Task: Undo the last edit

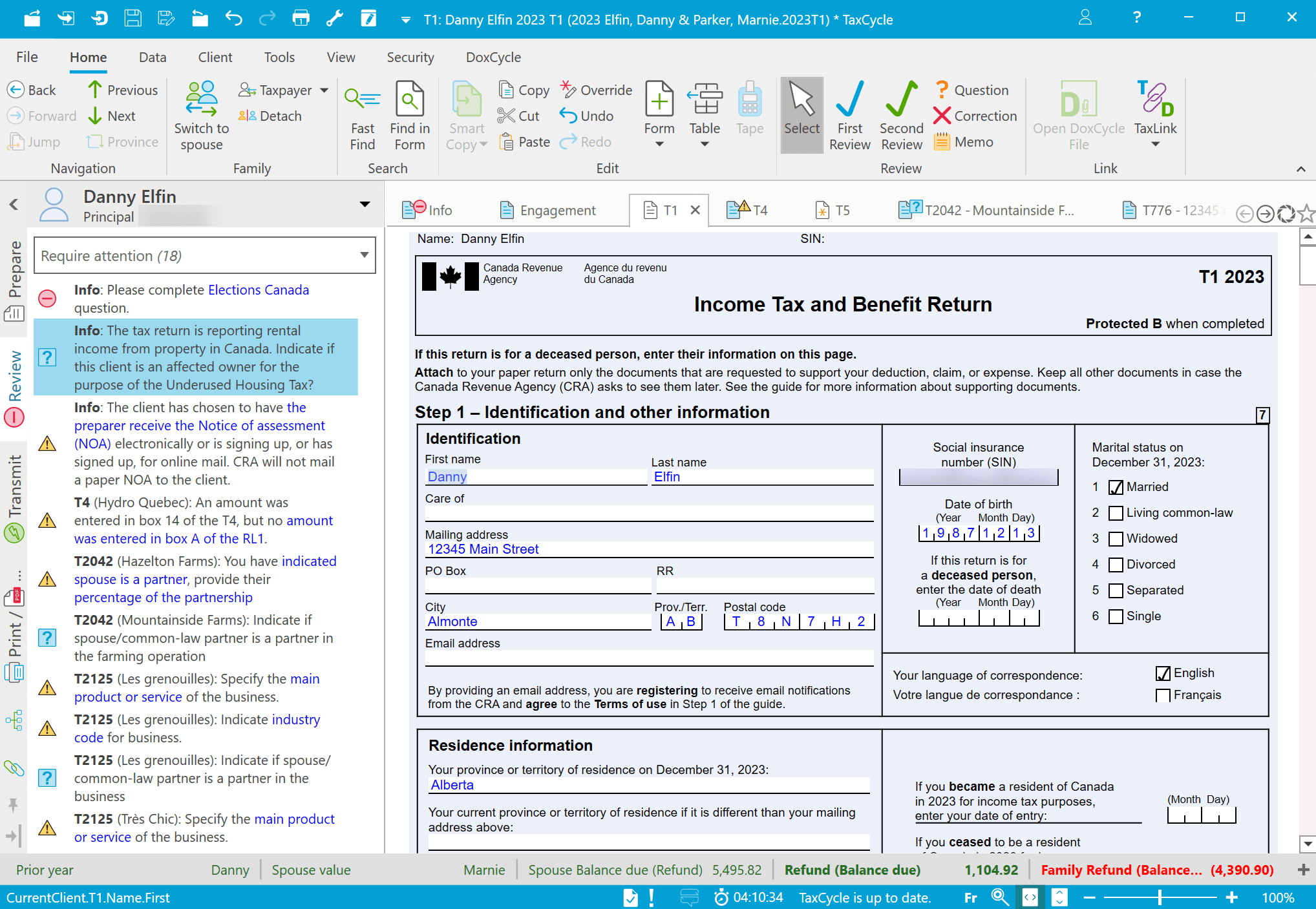Action: click(587, 116)
